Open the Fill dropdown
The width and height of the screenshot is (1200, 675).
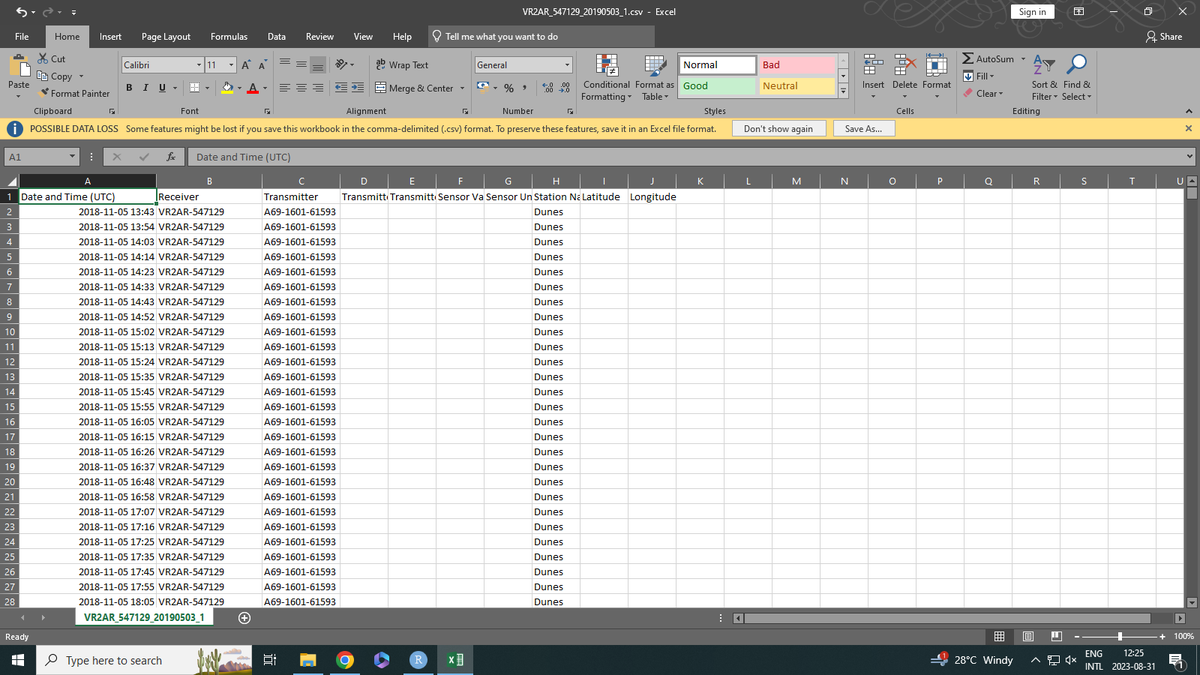tap(979, 76)
